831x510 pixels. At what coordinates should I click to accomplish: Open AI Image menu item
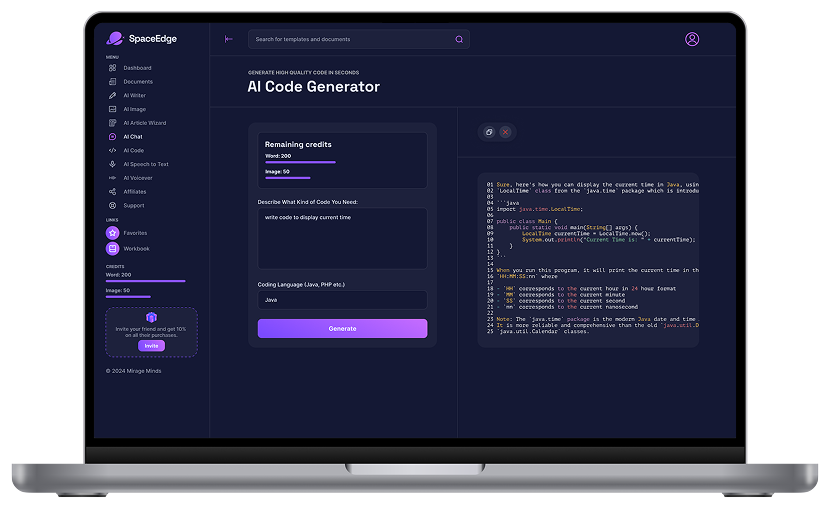[x=135, y=109]
